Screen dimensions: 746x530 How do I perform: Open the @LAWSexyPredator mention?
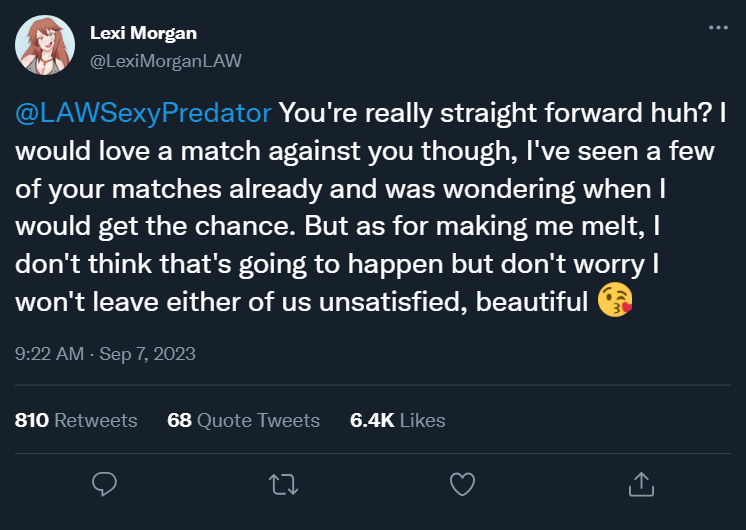pyautogui.click(x=142, y=112)
